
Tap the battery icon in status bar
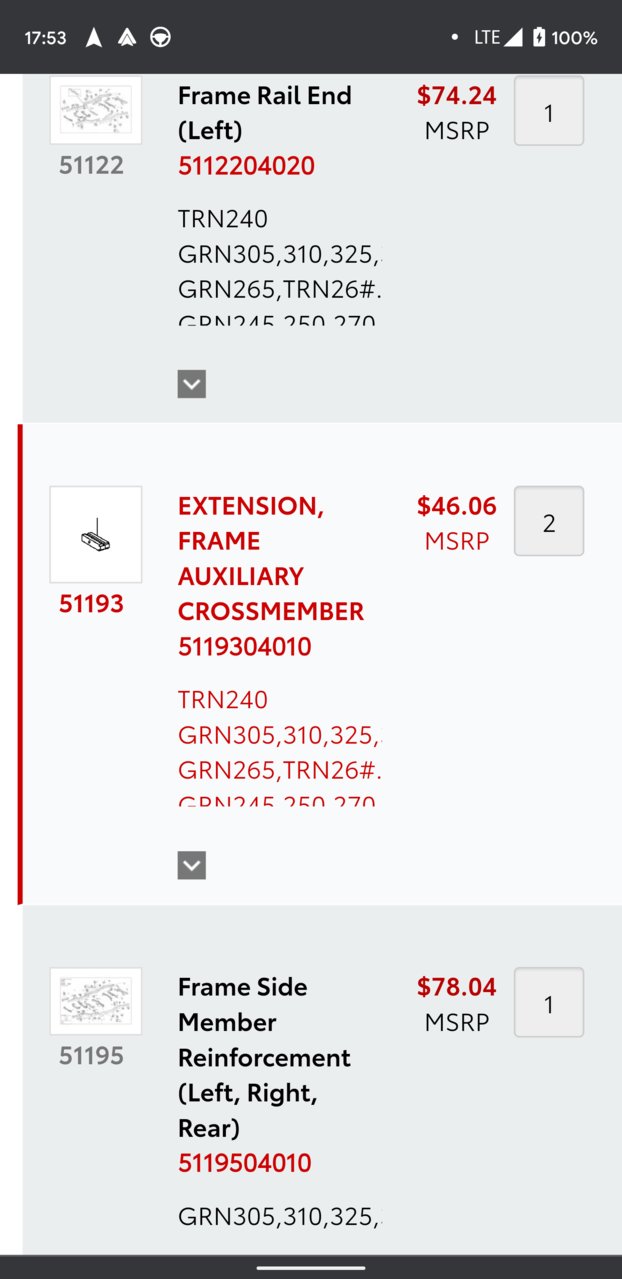(539, 38)
